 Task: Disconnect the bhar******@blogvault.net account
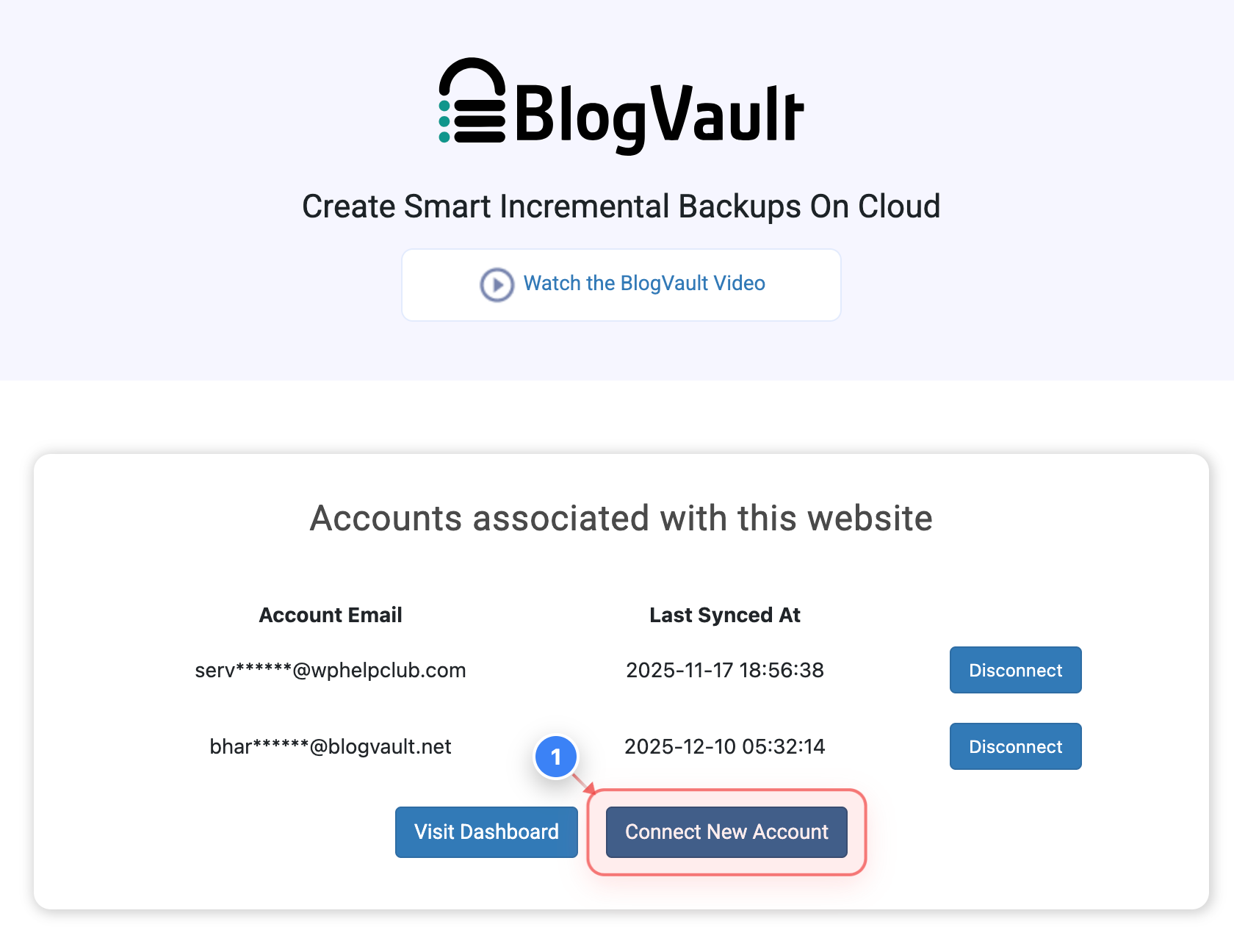(x=1015, y=746)
